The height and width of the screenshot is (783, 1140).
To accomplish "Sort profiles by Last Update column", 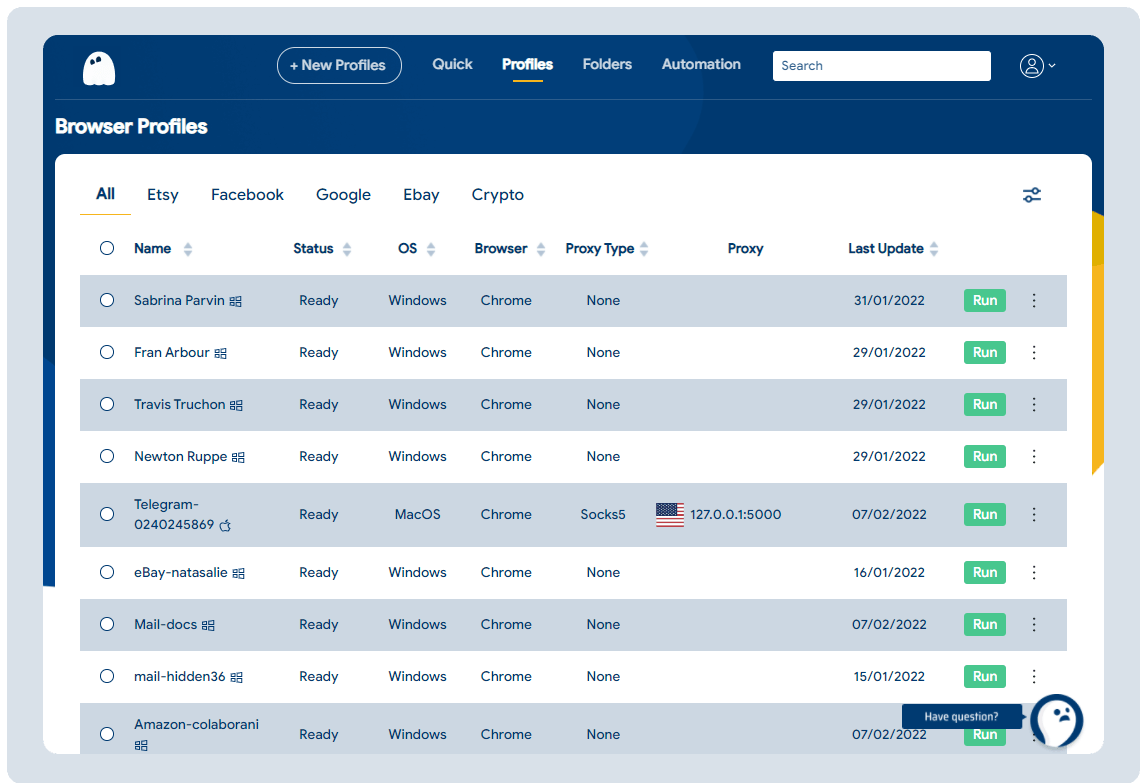I will coord(933,249).
